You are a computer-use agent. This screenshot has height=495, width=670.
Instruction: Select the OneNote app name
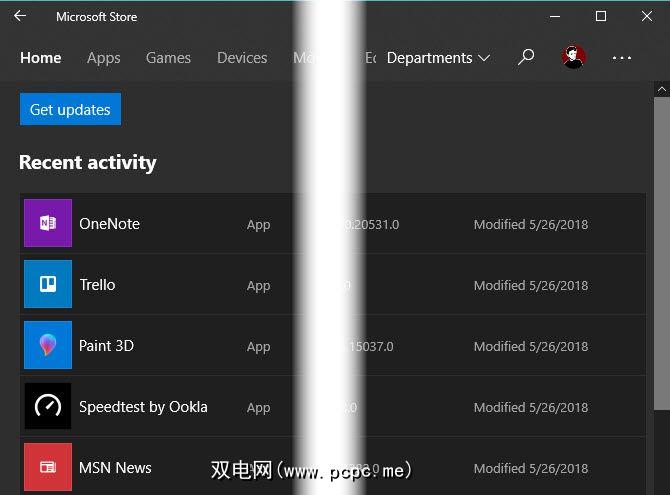[x=109, y=224]
